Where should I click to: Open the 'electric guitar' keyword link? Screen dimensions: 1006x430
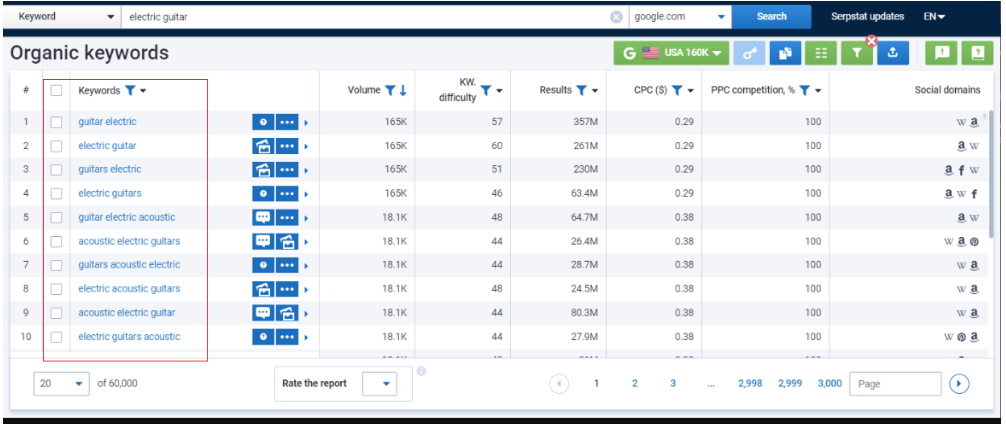click(107, 146)
